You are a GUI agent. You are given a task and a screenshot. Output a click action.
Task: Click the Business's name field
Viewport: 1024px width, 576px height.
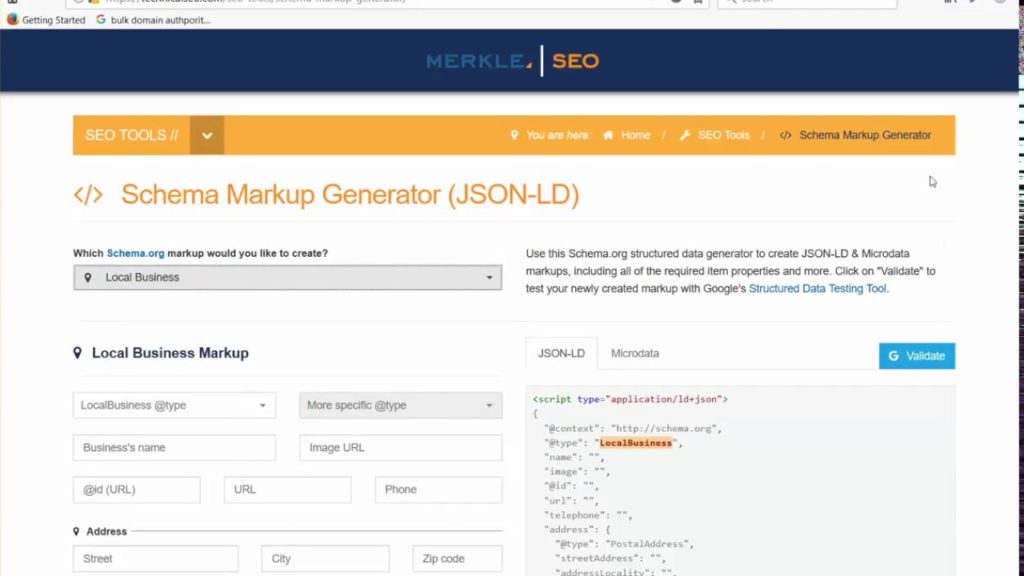(174, 448)
